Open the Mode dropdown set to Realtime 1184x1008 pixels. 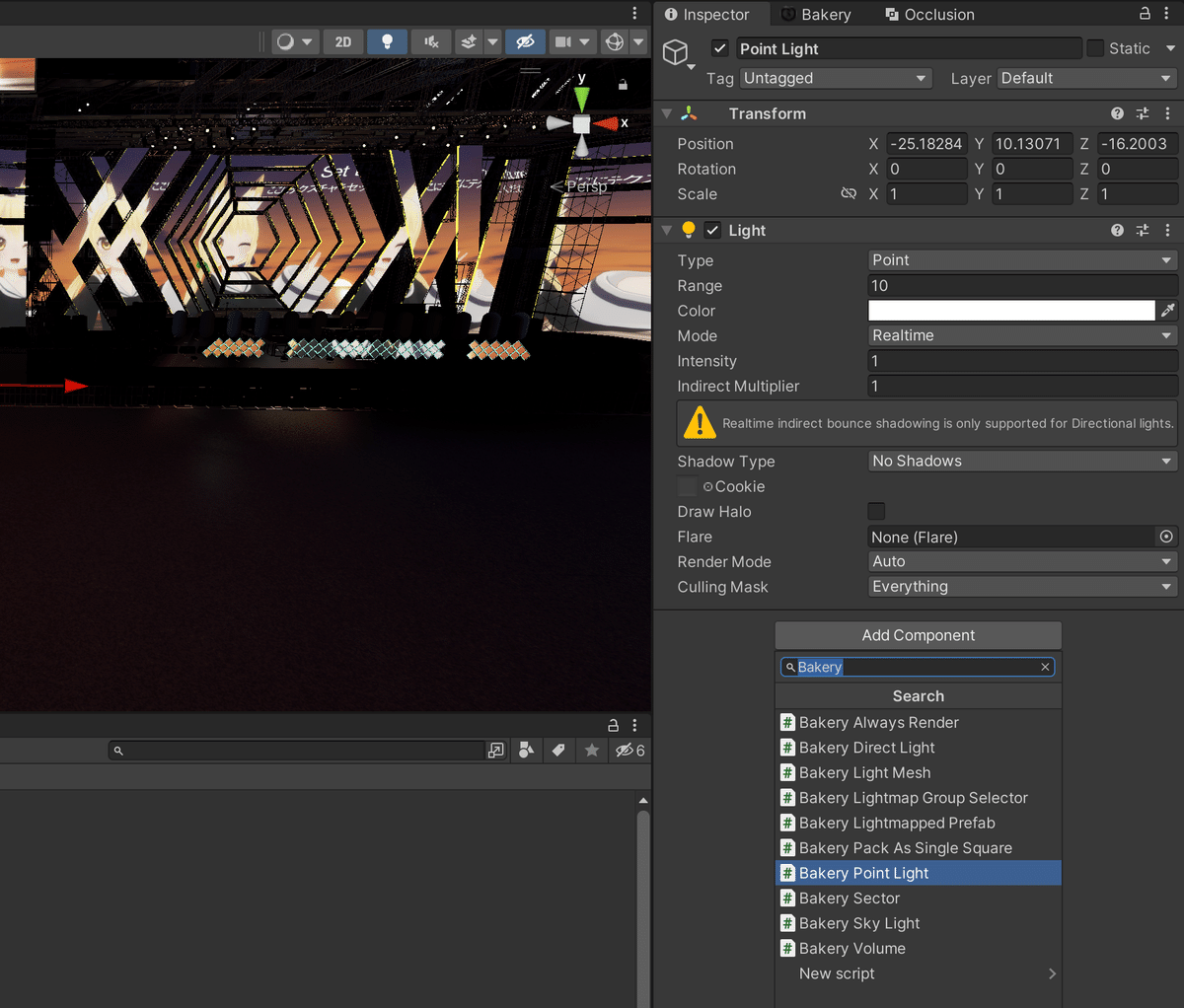pyautogui.click(x=1022, y=335)
